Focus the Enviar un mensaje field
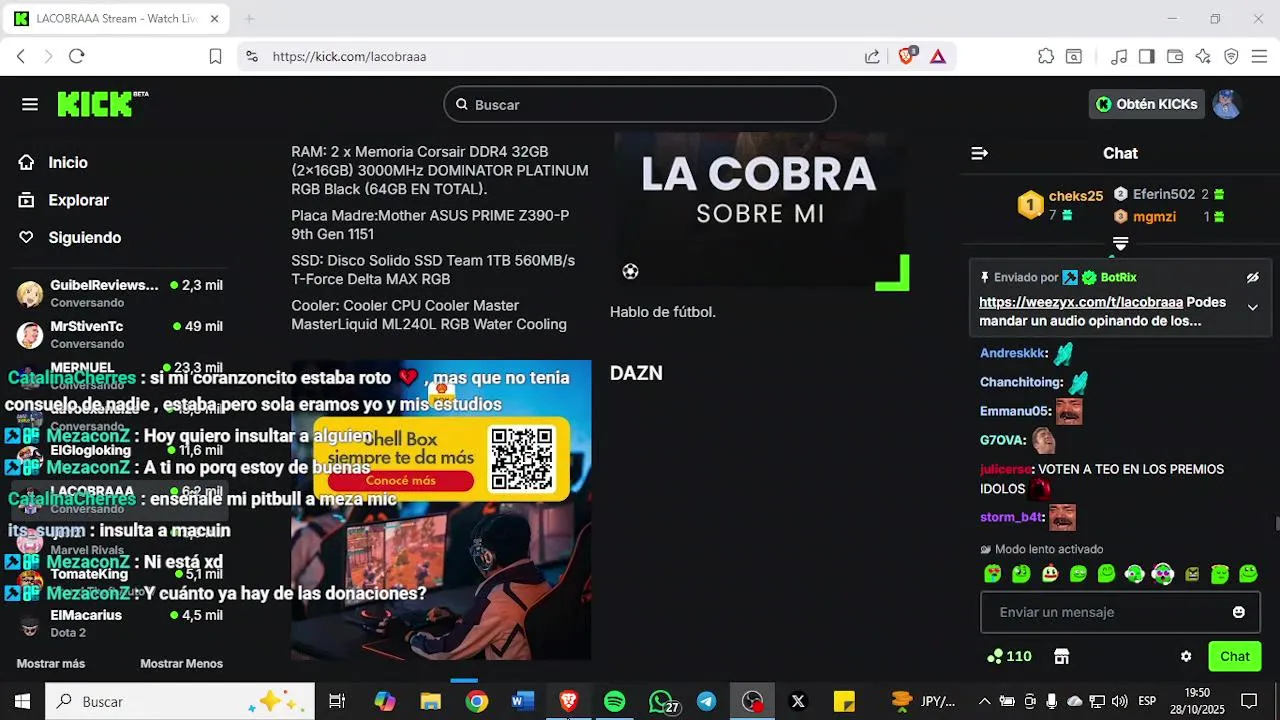Viewport: 1280px width, 720px height. coord(1120,612)
